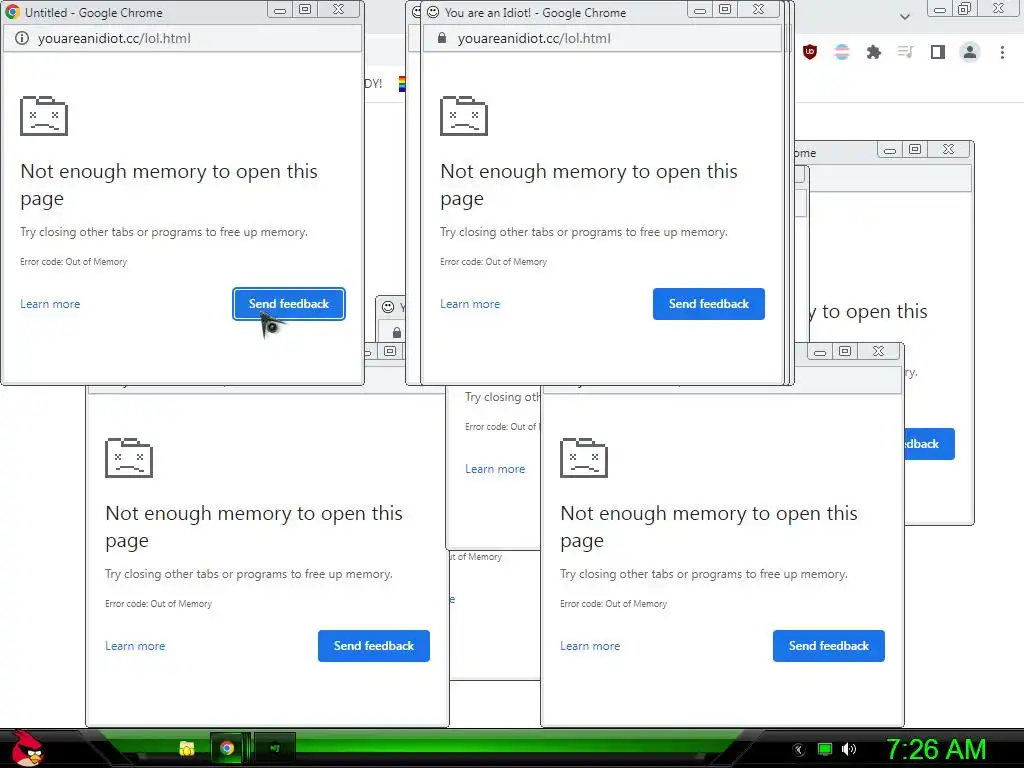
Task: Click the sad folder icon in the 'You are an Idiot!' window
Action: click(x=464, y=116)
